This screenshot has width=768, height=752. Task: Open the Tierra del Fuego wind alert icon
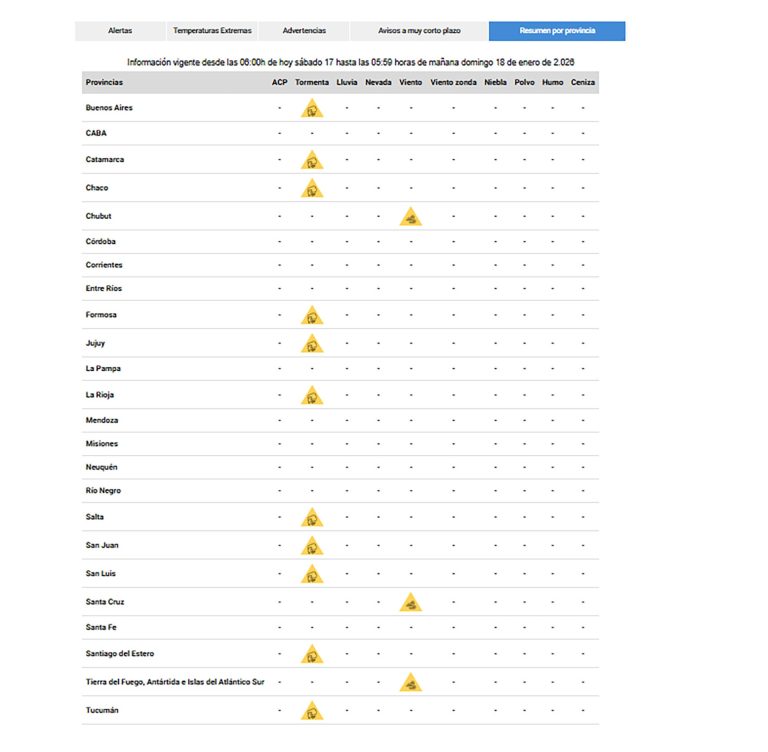point(410,683)
